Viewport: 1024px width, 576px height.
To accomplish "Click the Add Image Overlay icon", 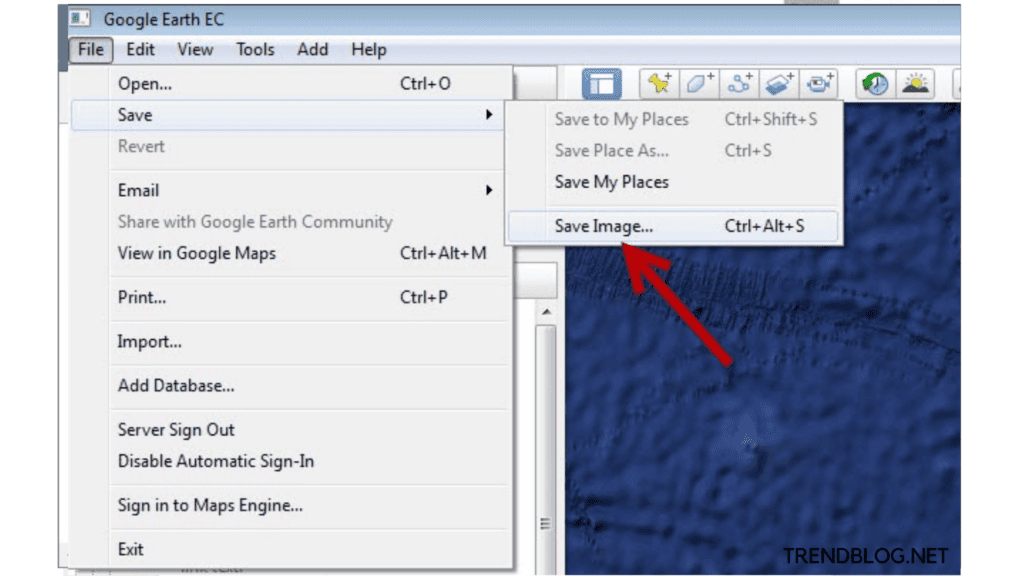I will click(779, 84).
